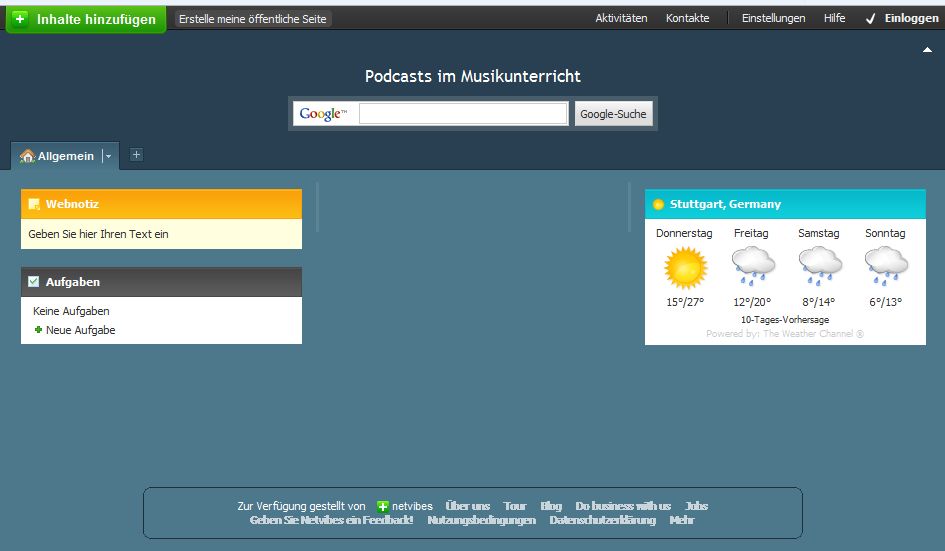The image size is (945, 551).
Task: Open the Tour footer link
Action: [x=515, y=506]
